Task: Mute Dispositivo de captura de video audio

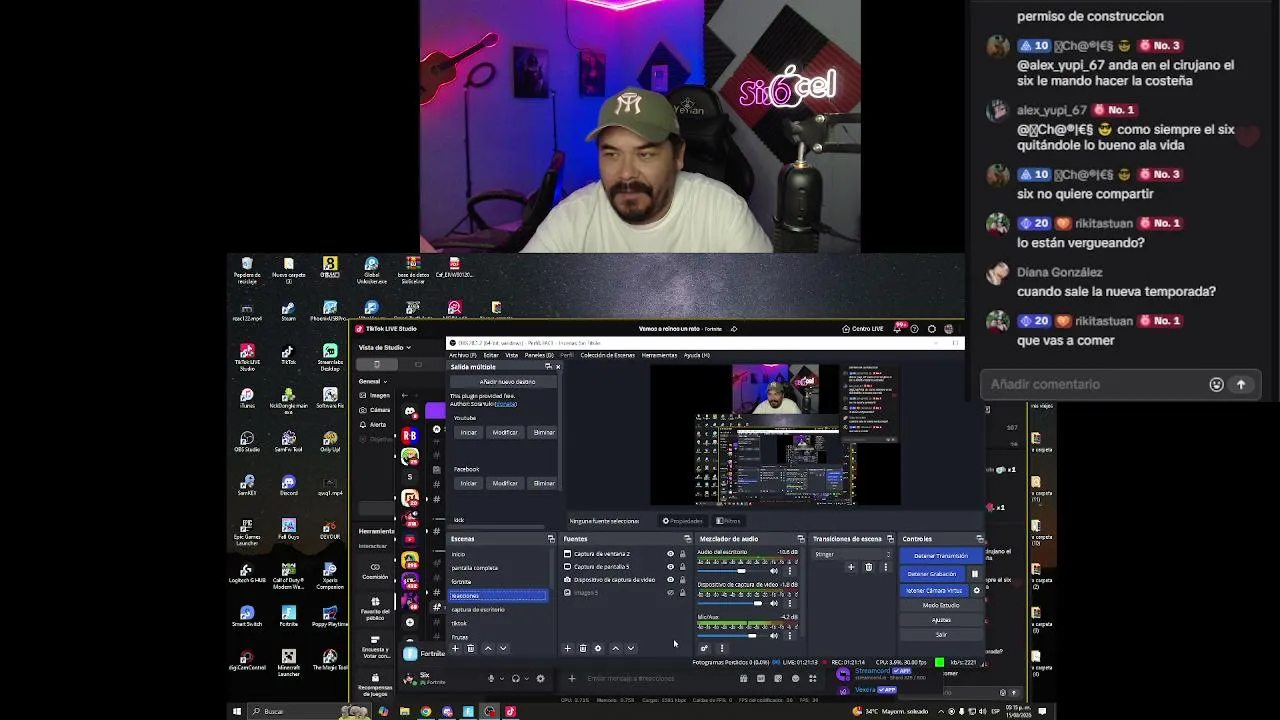Action: click(x=774, y=604)
